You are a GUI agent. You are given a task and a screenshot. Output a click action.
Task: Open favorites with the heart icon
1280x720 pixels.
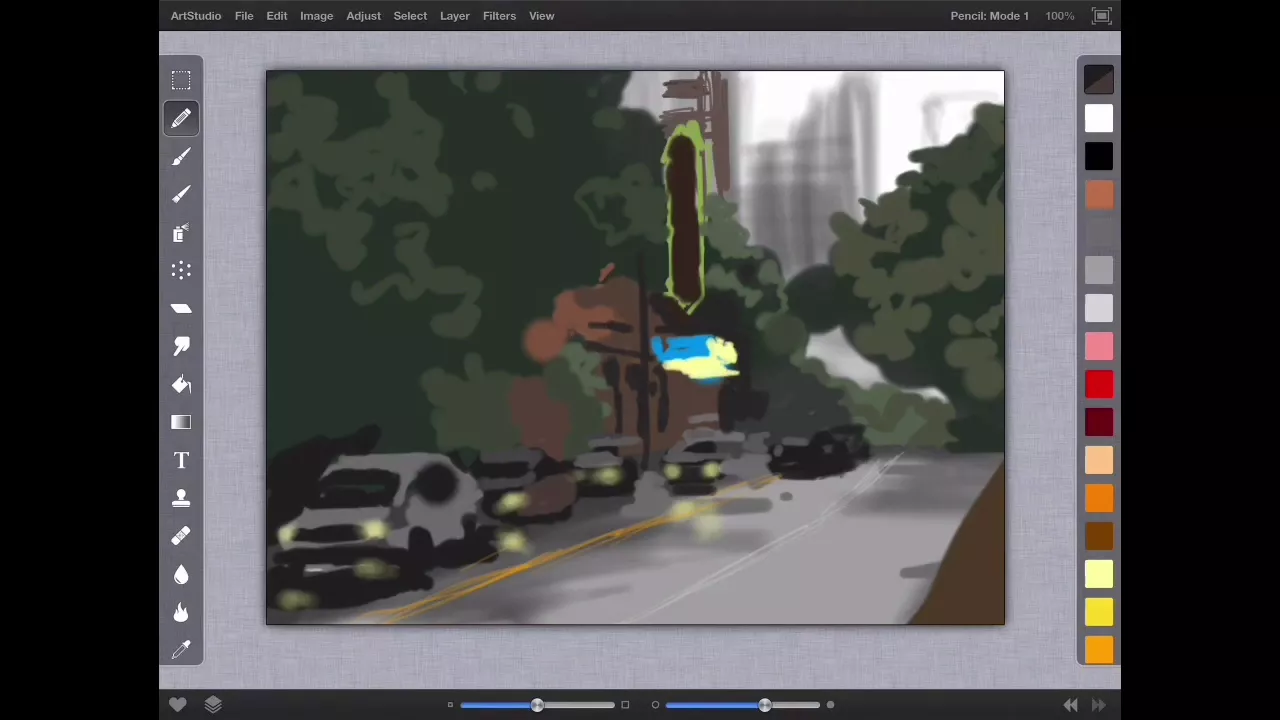tap(178, 705)
